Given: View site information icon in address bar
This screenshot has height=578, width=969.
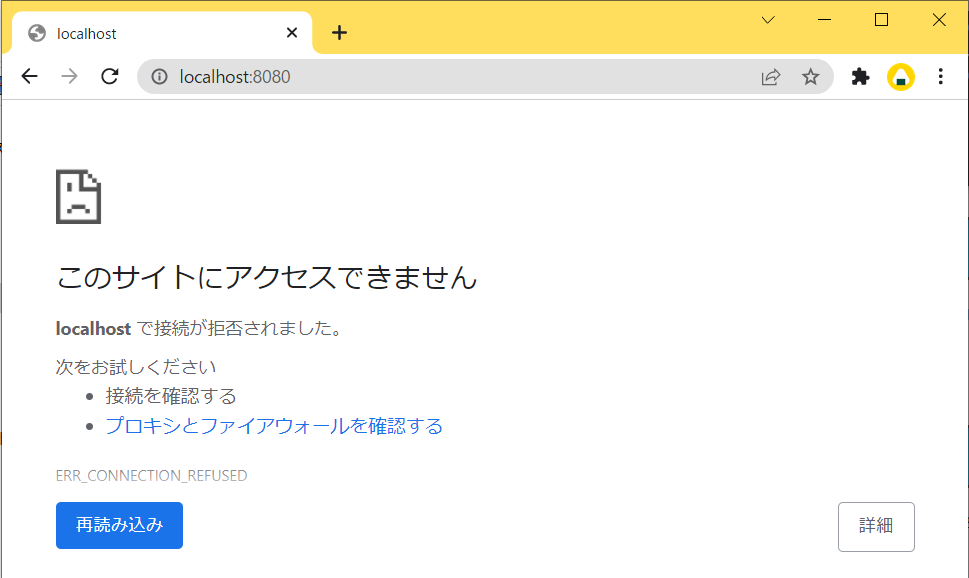Looking at the screenshot, I should coord(159,77).
